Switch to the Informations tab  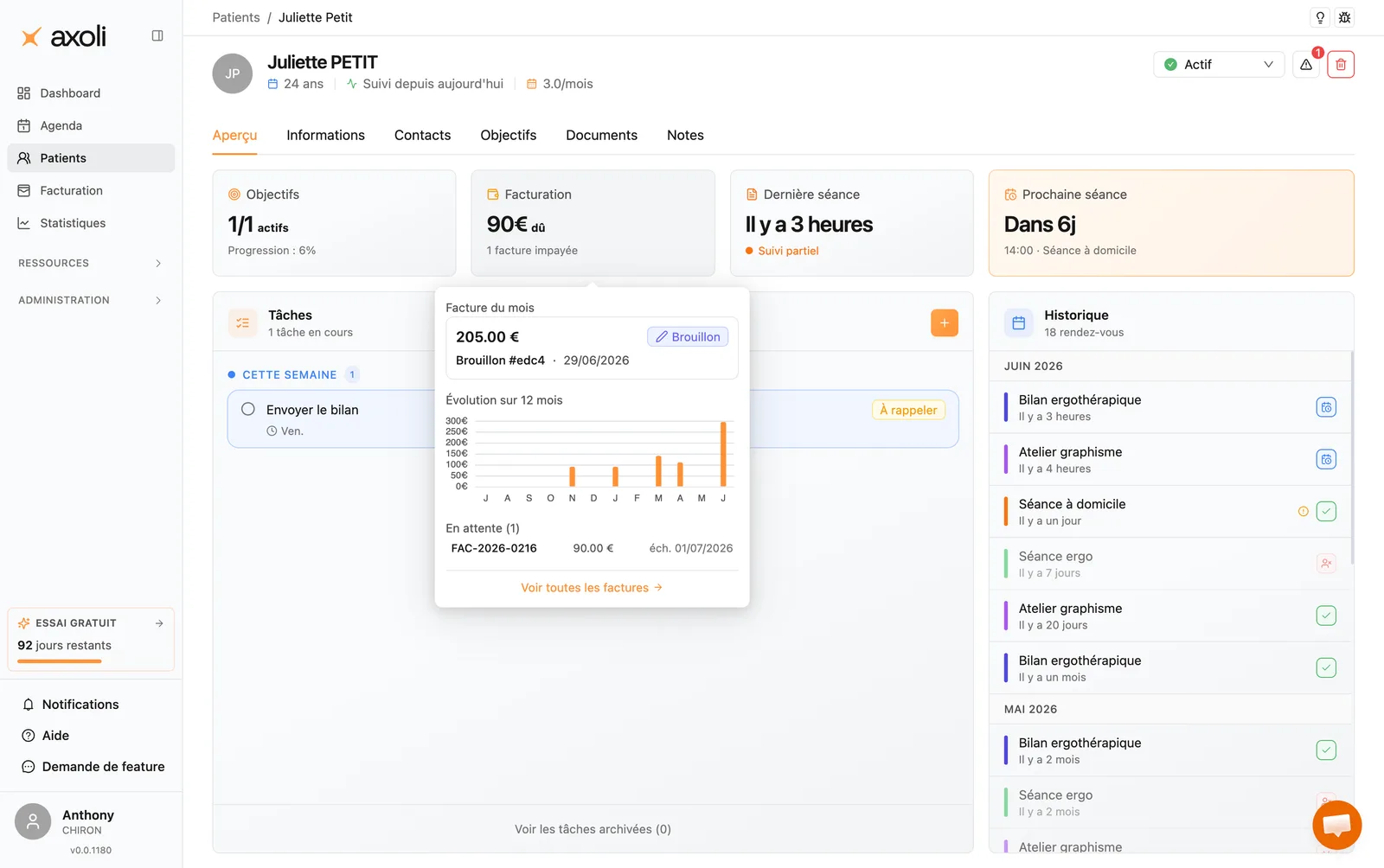point(326,135)
